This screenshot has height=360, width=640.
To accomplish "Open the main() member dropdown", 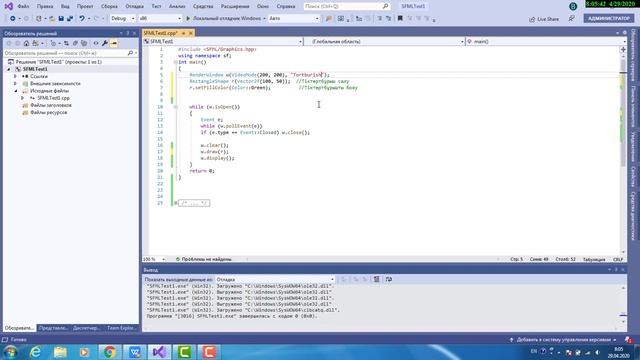I will click(546, 42).
